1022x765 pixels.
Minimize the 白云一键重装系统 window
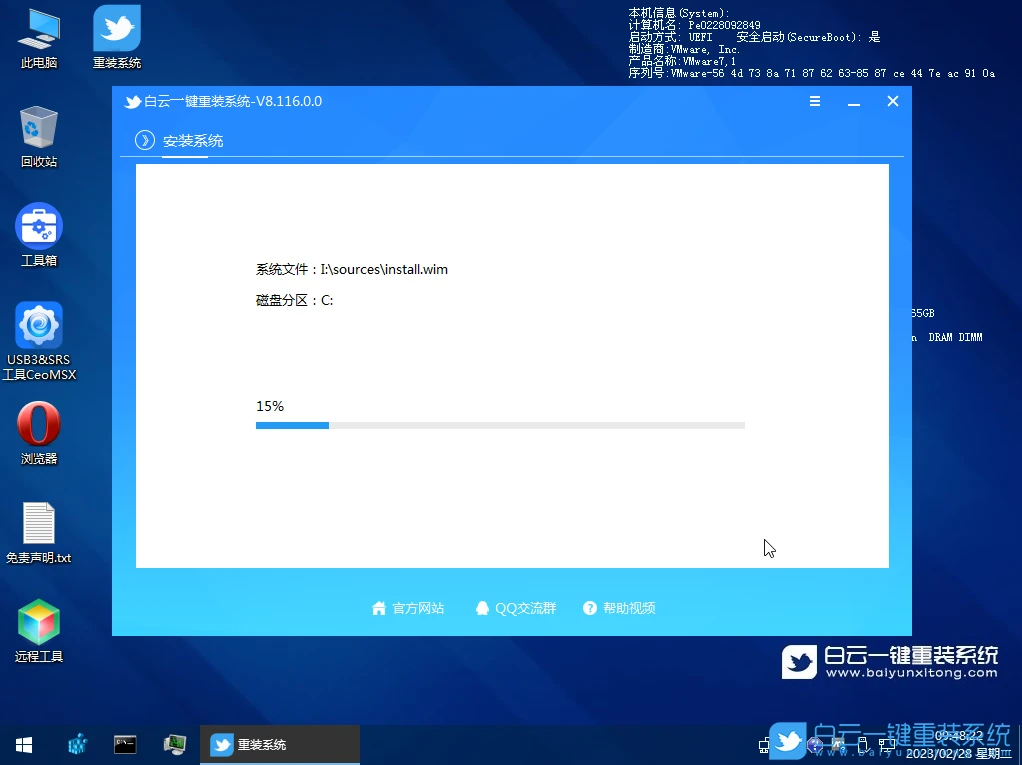click(x=854, y=102)
